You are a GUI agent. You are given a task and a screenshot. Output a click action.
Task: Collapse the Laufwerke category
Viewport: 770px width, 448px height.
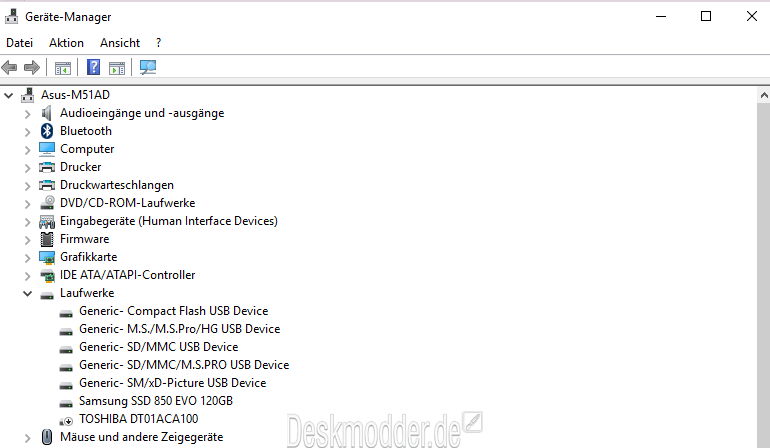coord(28,293)
